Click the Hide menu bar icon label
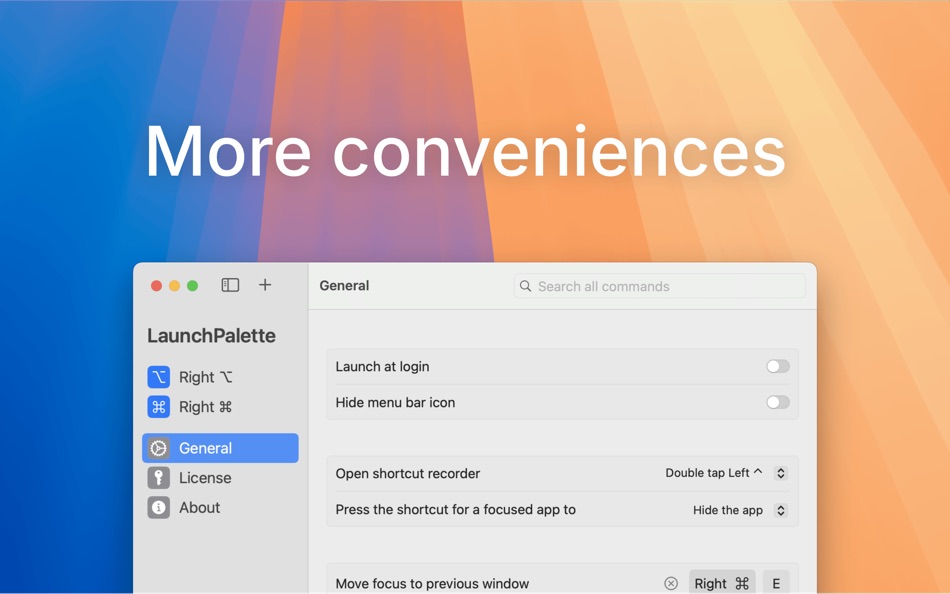 point(395,402)
